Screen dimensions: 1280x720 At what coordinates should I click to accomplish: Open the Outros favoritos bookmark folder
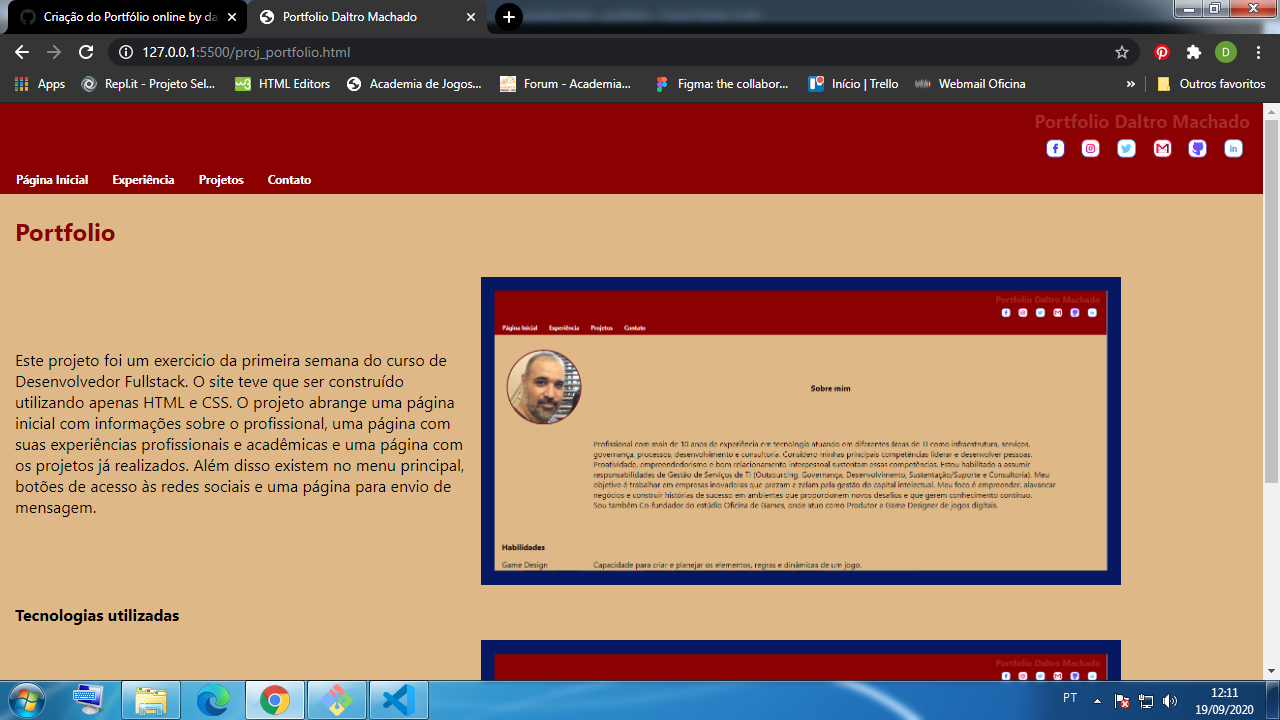pyautogui.click(x=1211, y=84)
